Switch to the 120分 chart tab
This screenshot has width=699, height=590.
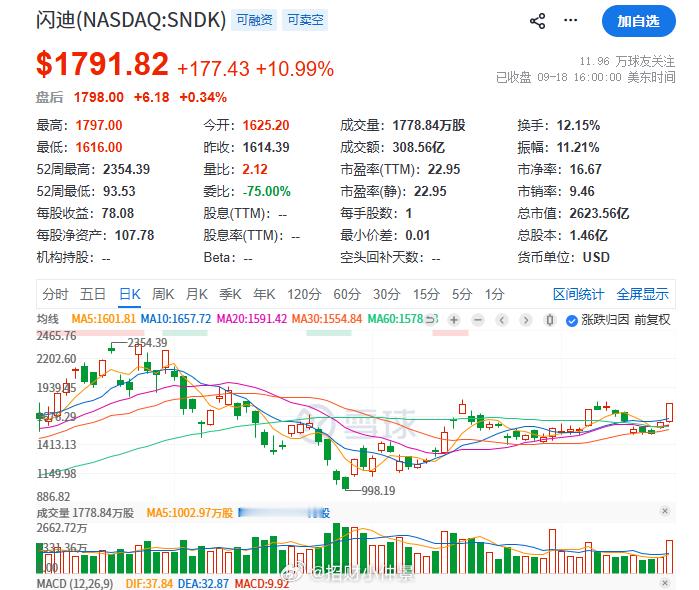click(x=304, y=294)
